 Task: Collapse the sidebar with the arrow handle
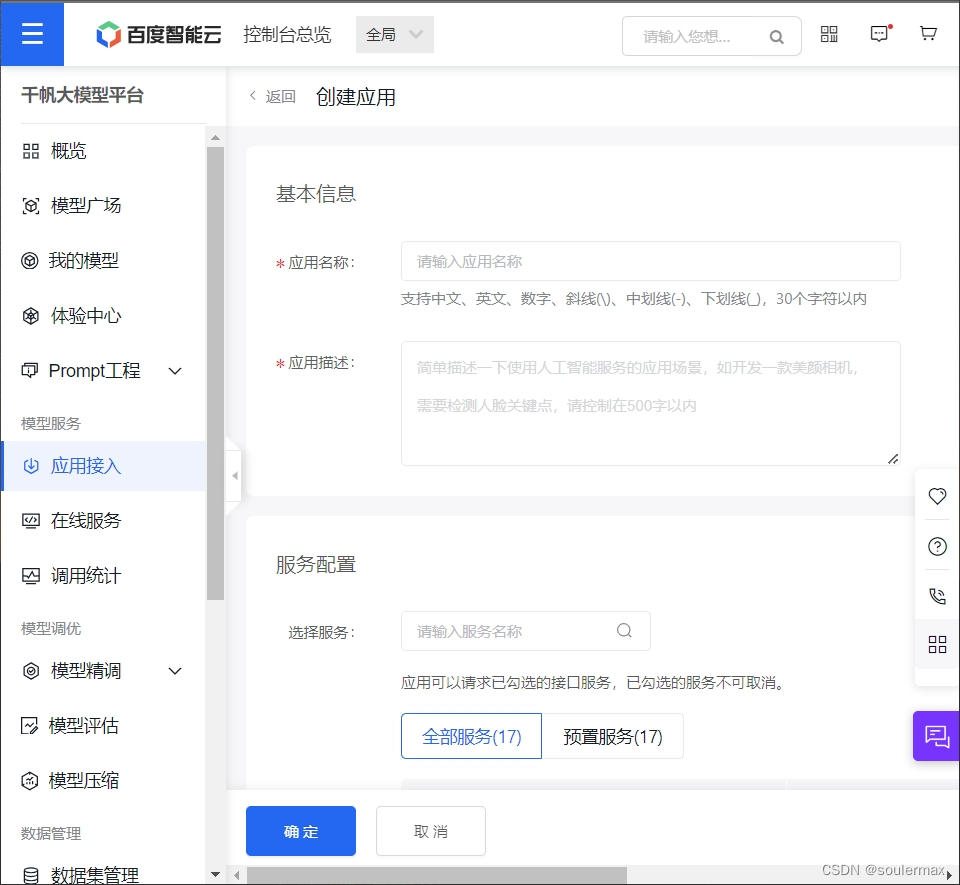234,476
